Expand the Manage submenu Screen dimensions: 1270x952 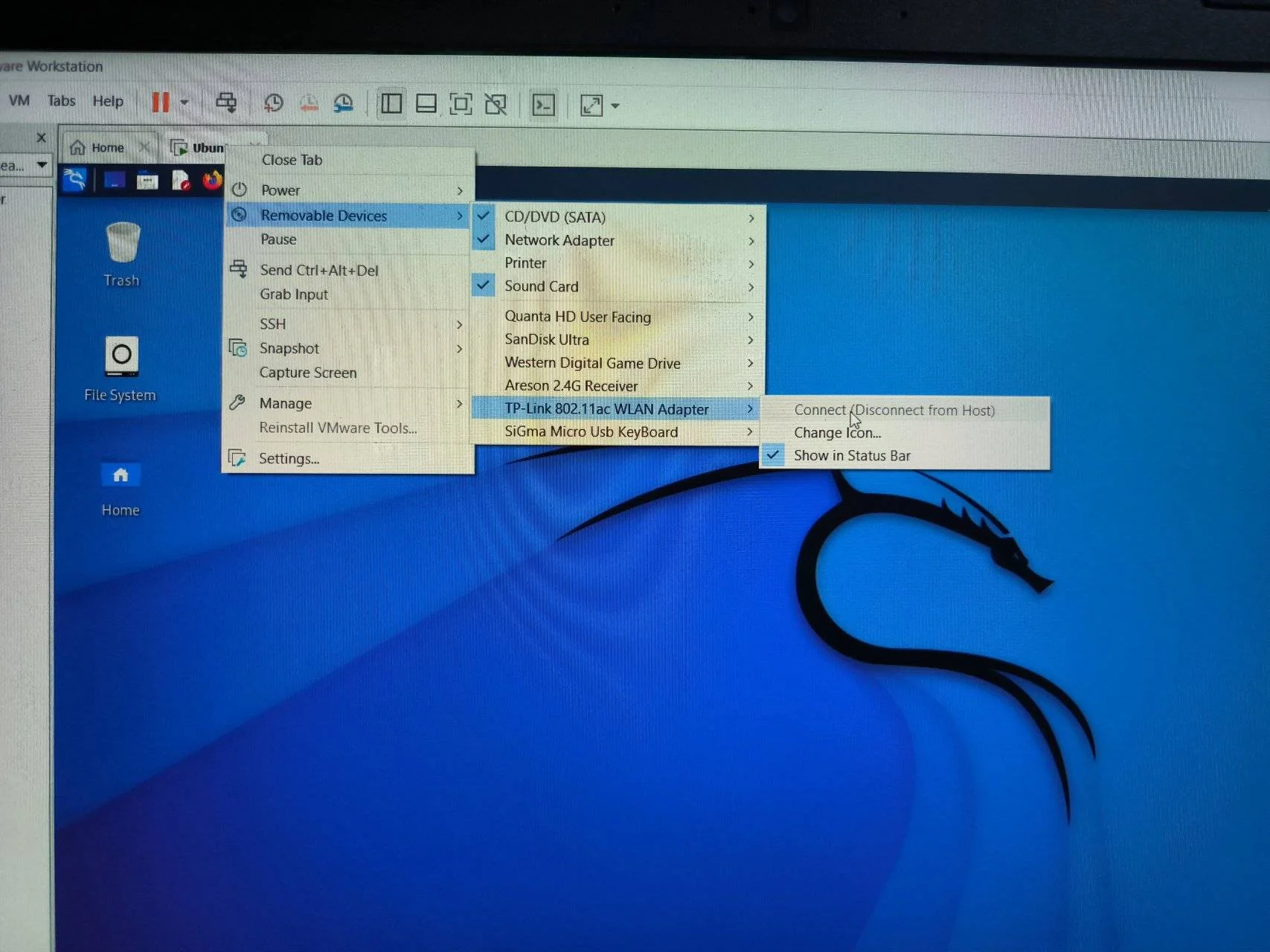point(347,403)
